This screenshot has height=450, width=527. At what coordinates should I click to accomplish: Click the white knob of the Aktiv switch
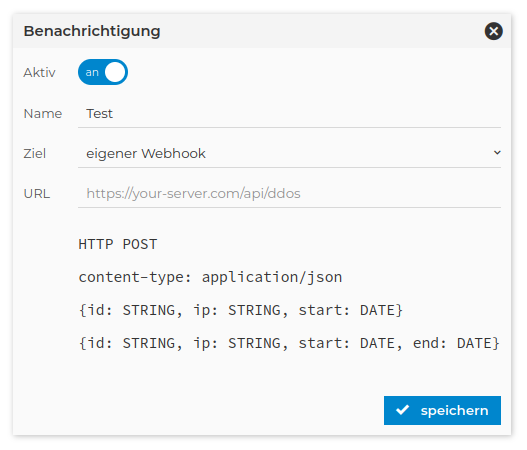(x=115, y=72)
